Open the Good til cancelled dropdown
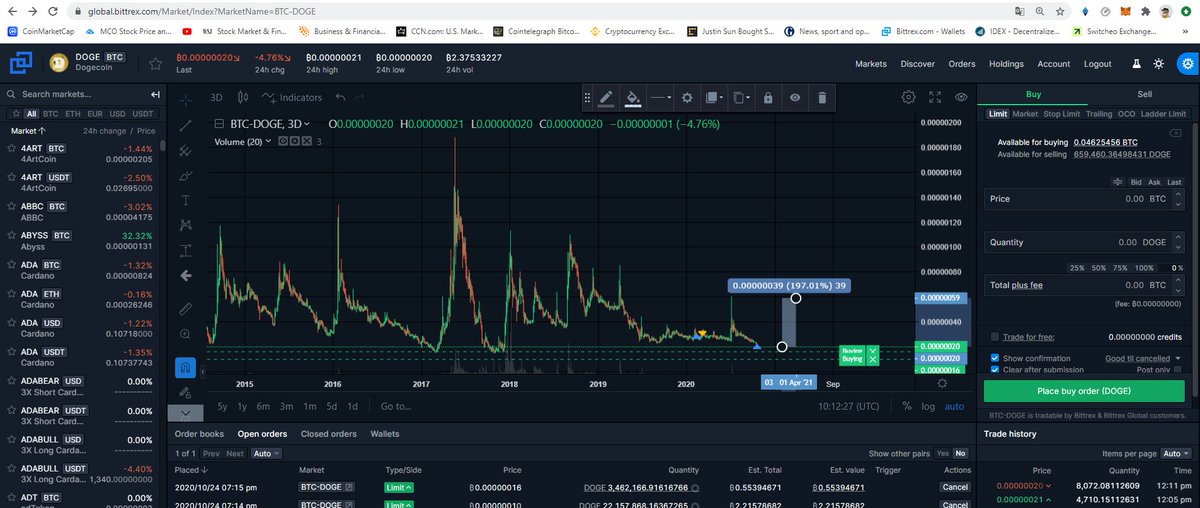 coord(1143,358)
